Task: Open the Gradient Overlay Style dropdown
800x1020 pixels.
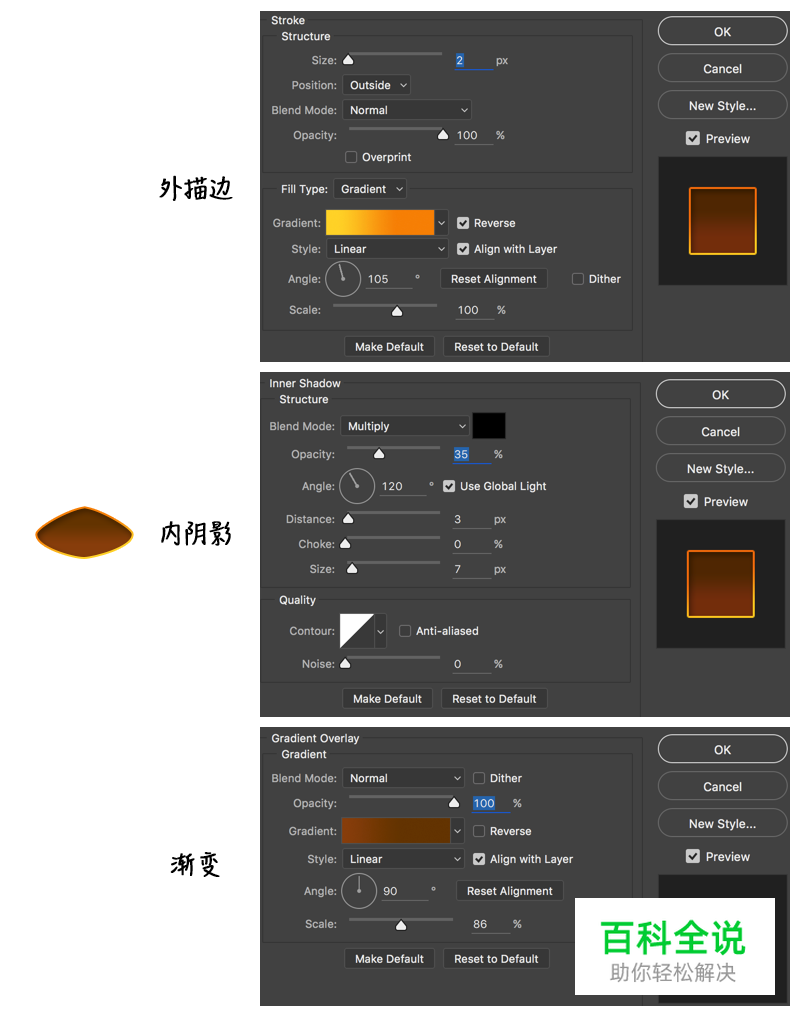Action: coord(403,859)
